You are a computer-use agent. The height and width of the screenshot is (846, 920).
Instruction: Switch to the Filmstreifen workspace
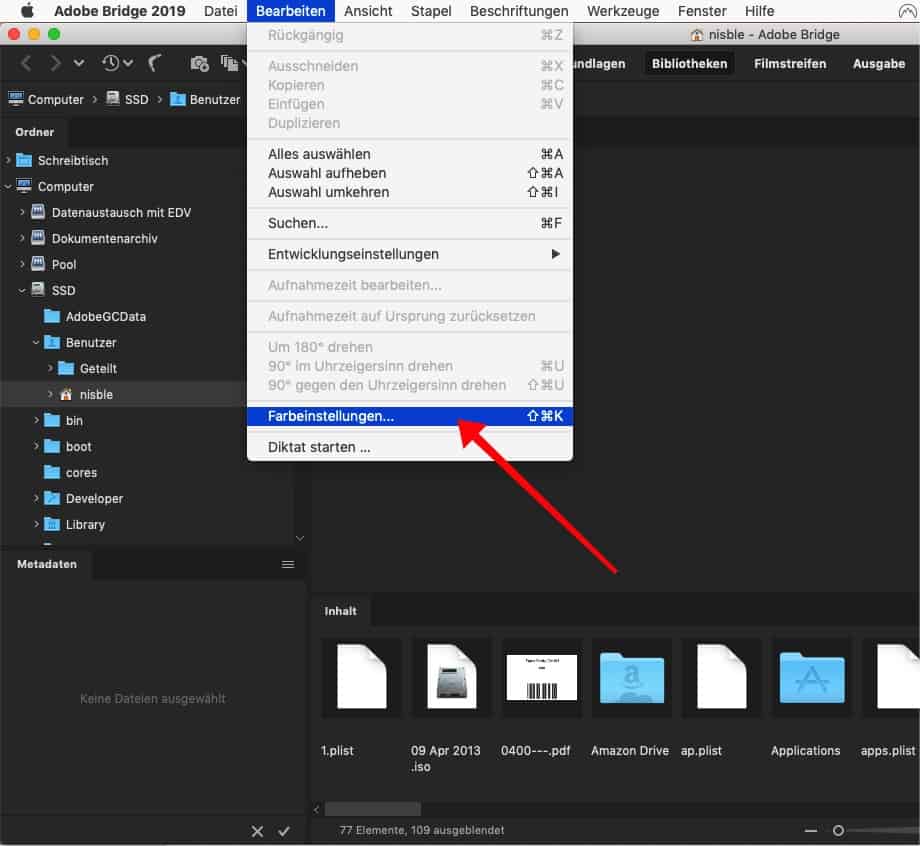[789, 63]
